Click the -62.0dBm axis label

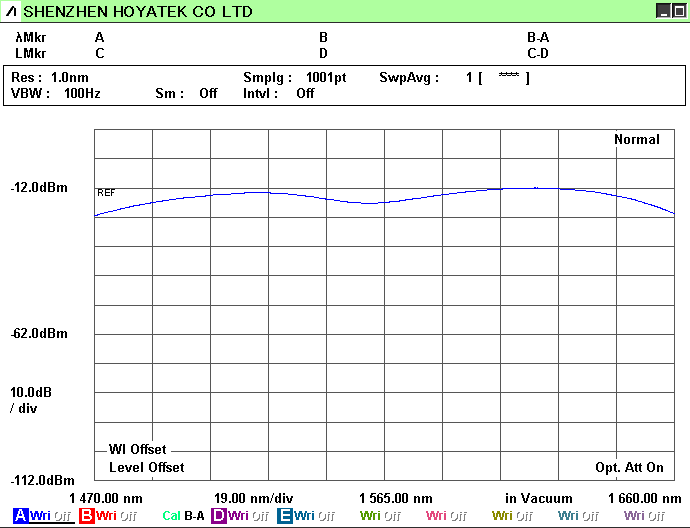pyautogui.click(x=39, y=333)
